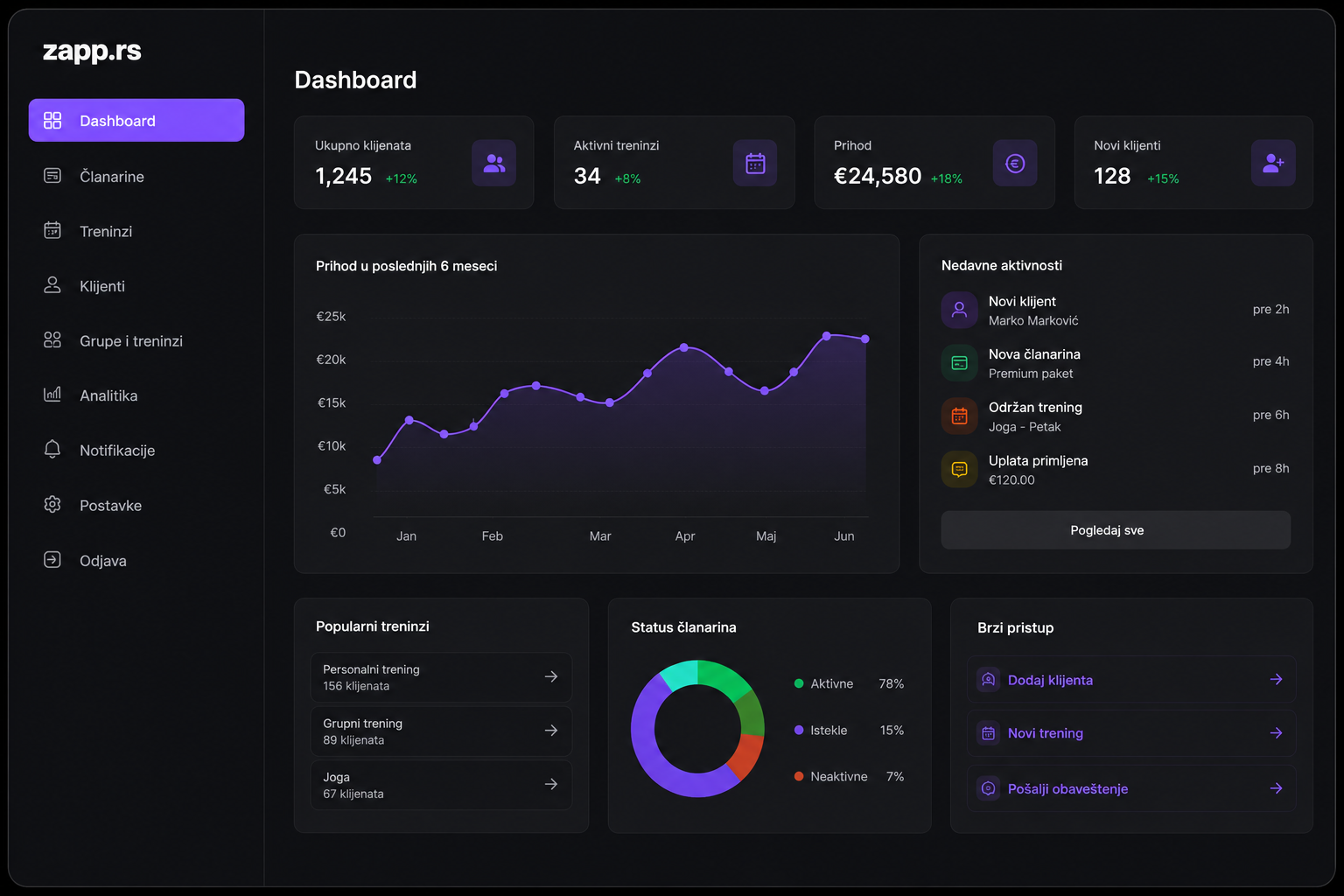Click the 'pre 2h' timestamp
The height and width of the screenshot is (896, 1344).
point(1271,309)
